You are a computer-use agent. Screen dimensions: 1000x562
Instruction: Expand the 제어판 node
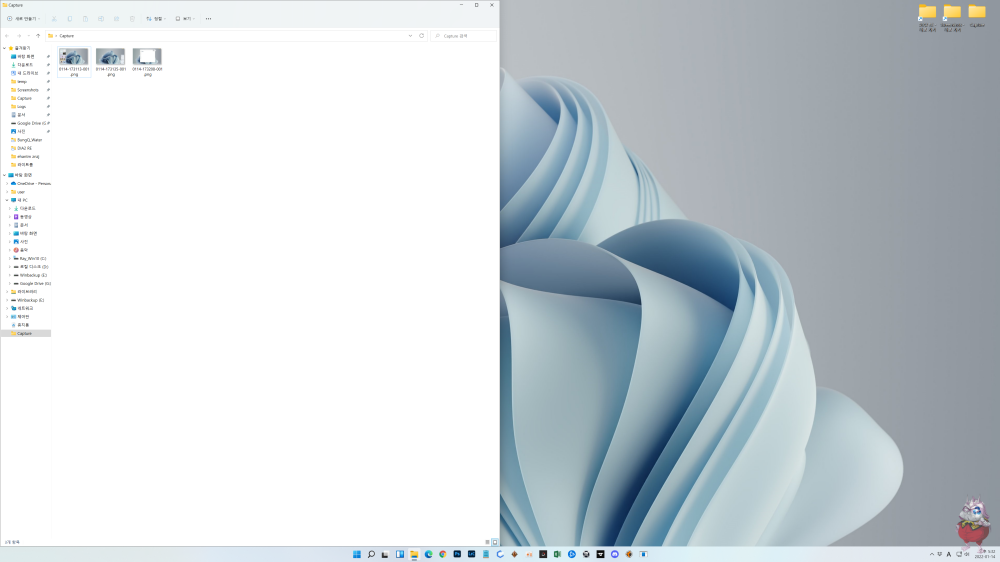(7, 316)
